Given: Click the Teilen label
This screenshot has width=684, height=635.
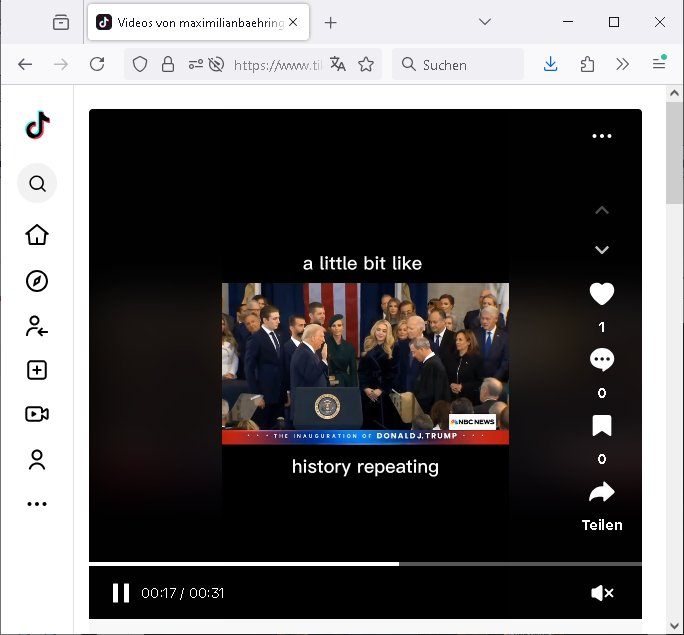Looking at the screenshot, I should pos(602,525).
